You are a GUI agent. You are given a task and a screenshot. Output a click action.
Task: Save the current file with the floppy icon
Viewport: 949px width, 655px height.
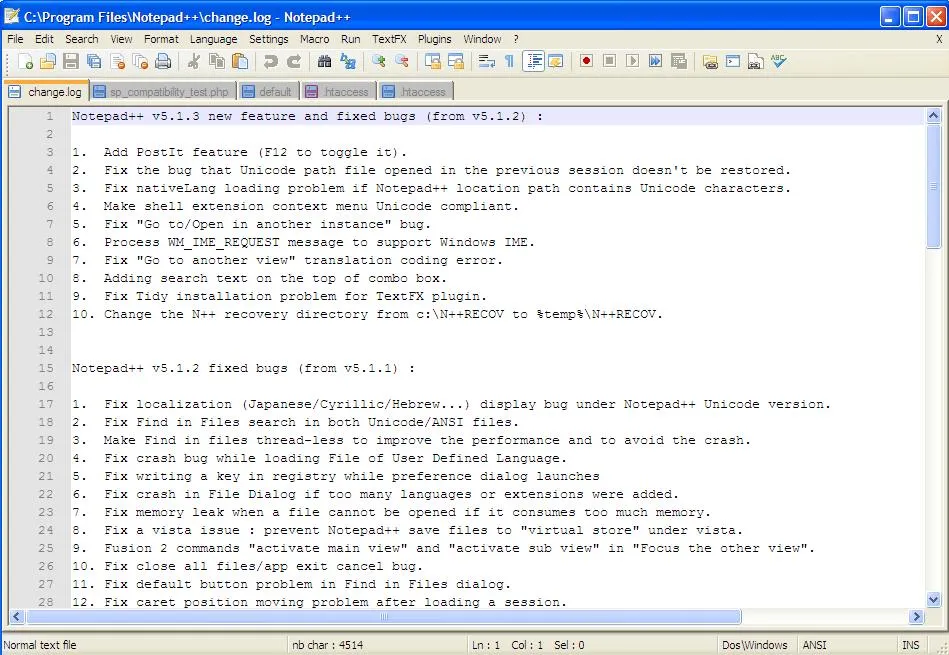coord(71,61)
